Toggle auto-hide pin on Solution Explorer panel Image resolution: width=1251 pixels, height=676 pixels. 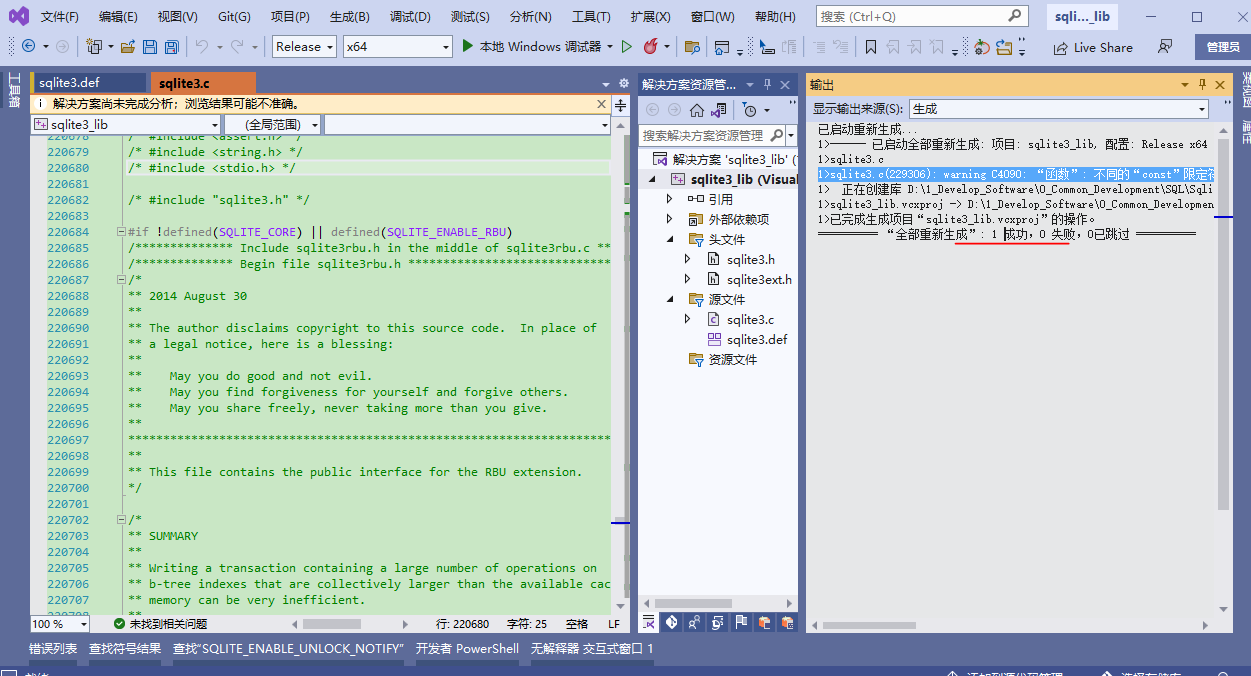(767, 85)
